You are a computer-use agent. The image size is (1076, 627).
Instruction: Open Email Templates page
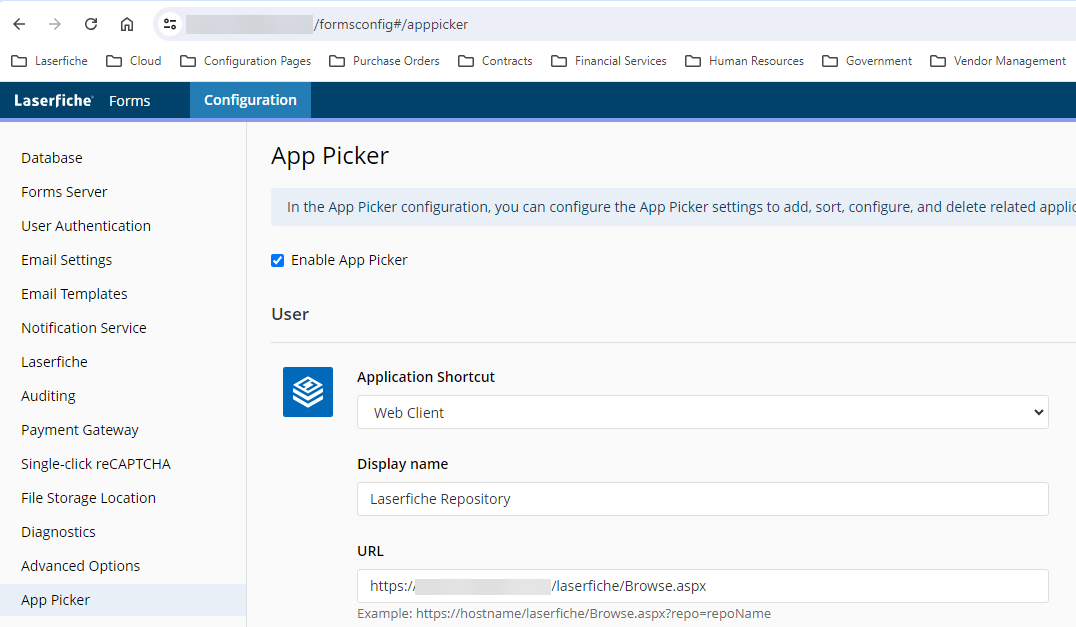(74, 294)
